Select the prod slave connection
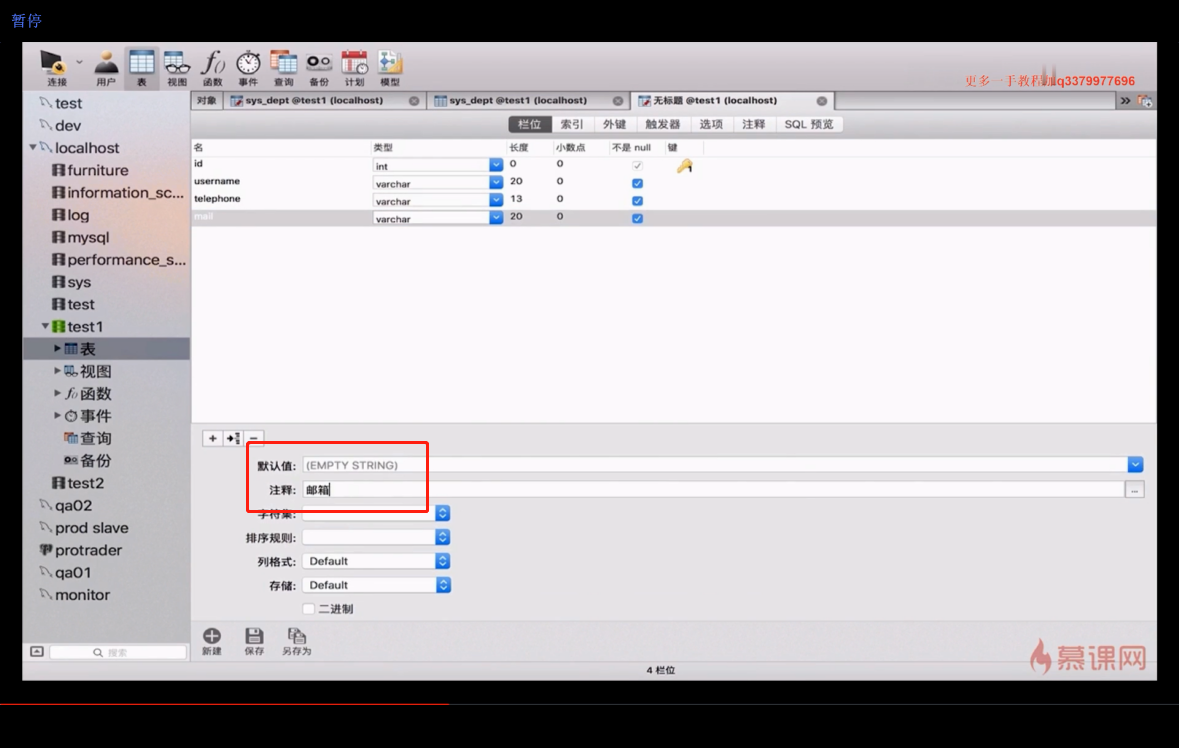The image size is (1179, 748). click(91, 528)
